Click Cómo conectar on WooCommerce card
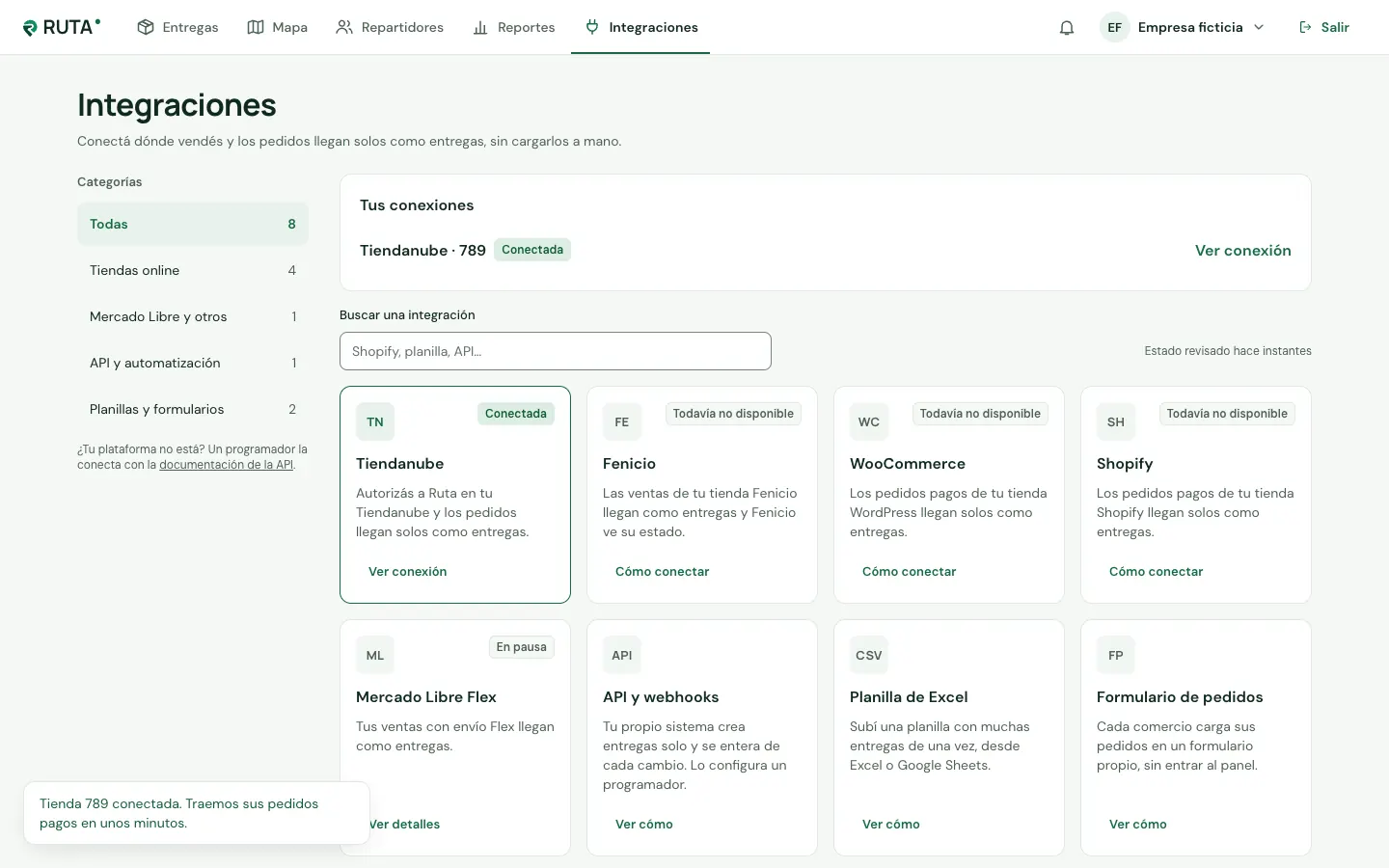The width and height of the screenshot is (1389, 868). click(x=909, y=572)
